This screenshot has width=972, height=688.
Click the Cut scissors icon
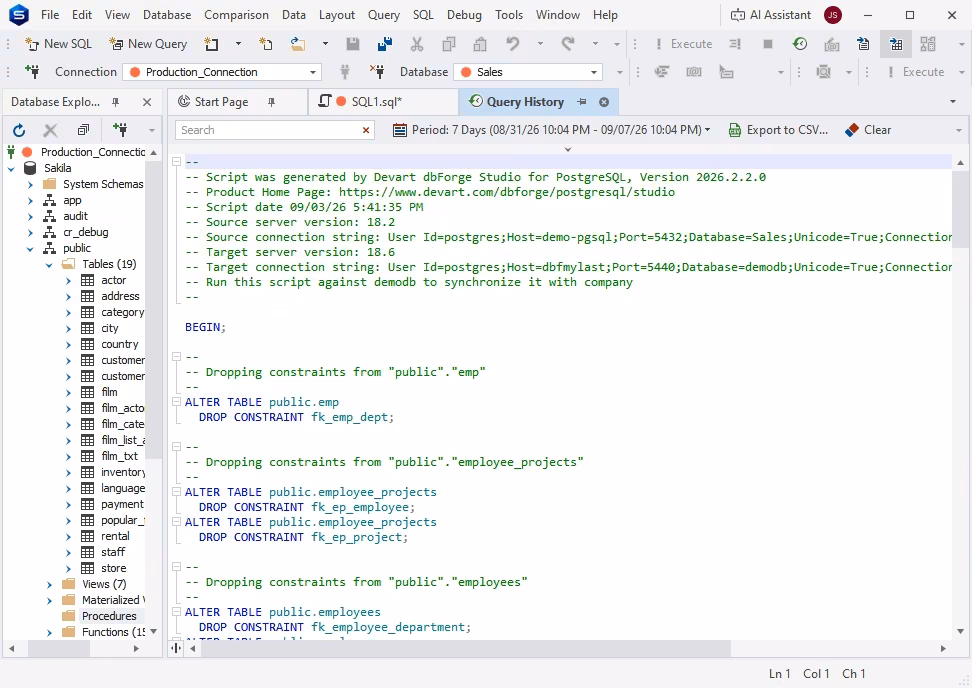[x=417, y=44]
